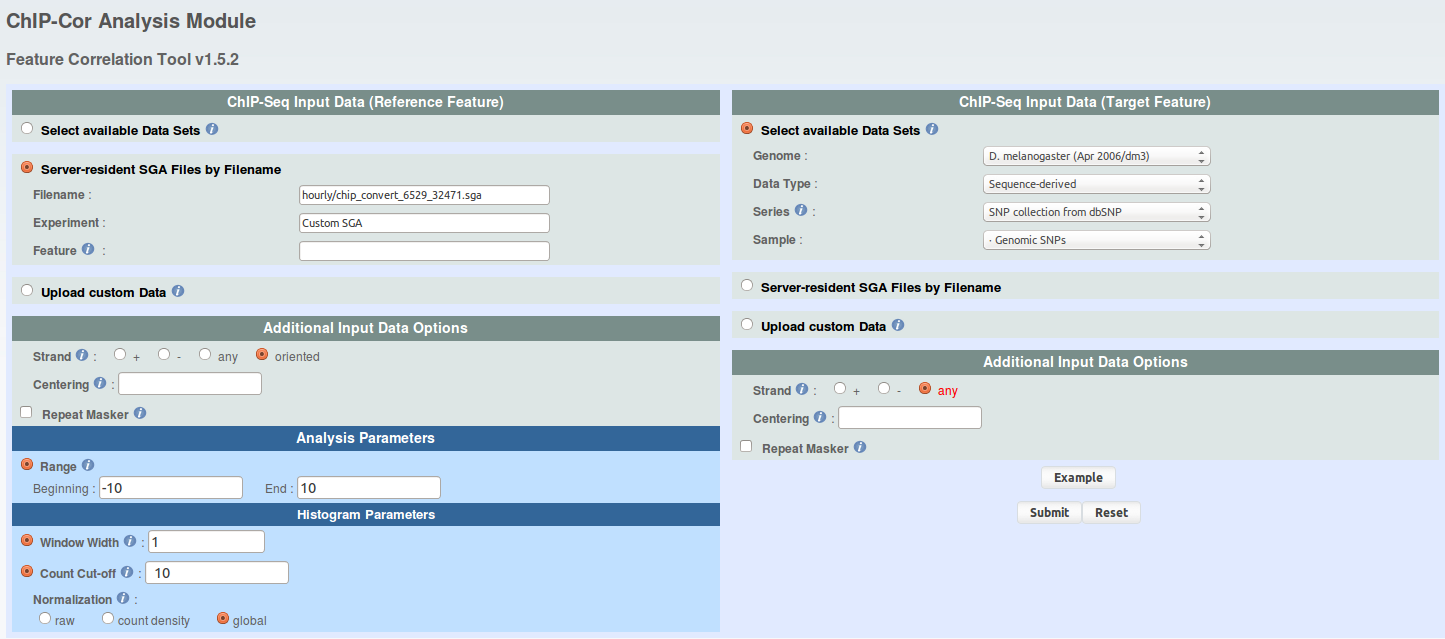Click info icon next to Count Cut-off

click(x=126, y=573)
